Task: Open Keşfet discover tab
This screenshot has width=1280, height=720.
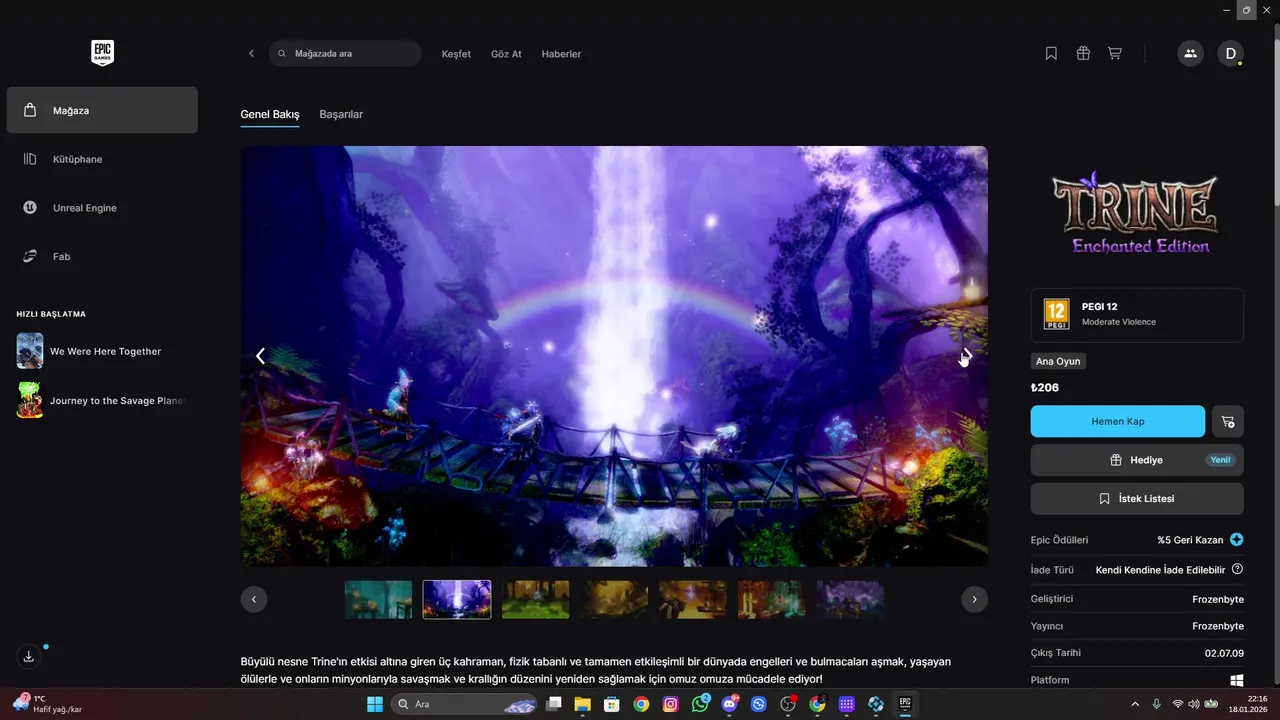Action: (x=456, y=54)
